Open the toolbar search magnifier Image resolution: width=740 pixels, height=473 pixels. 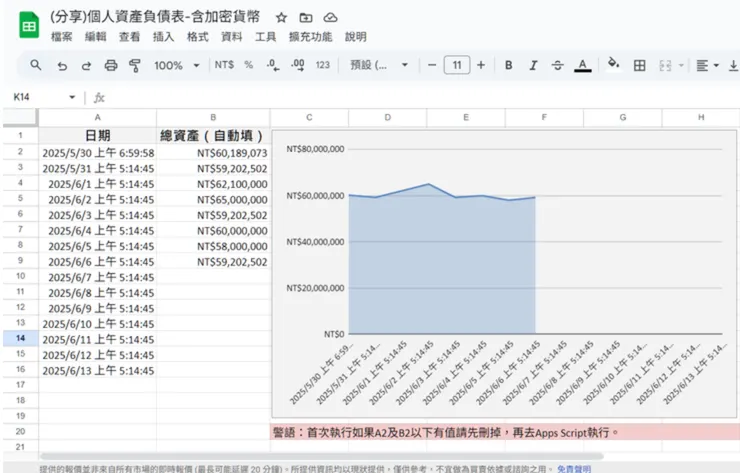coord(35,65)
